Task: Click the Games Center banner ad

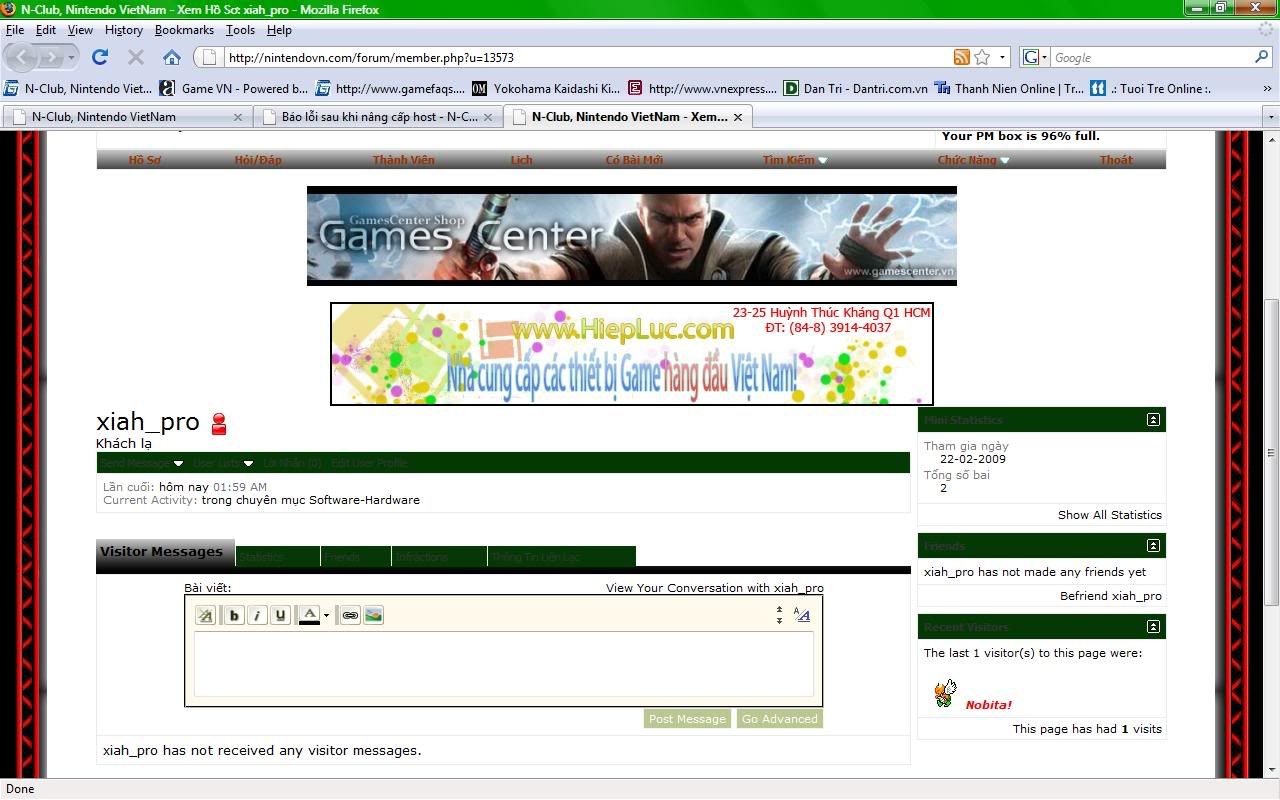Action: coord(632,235)
